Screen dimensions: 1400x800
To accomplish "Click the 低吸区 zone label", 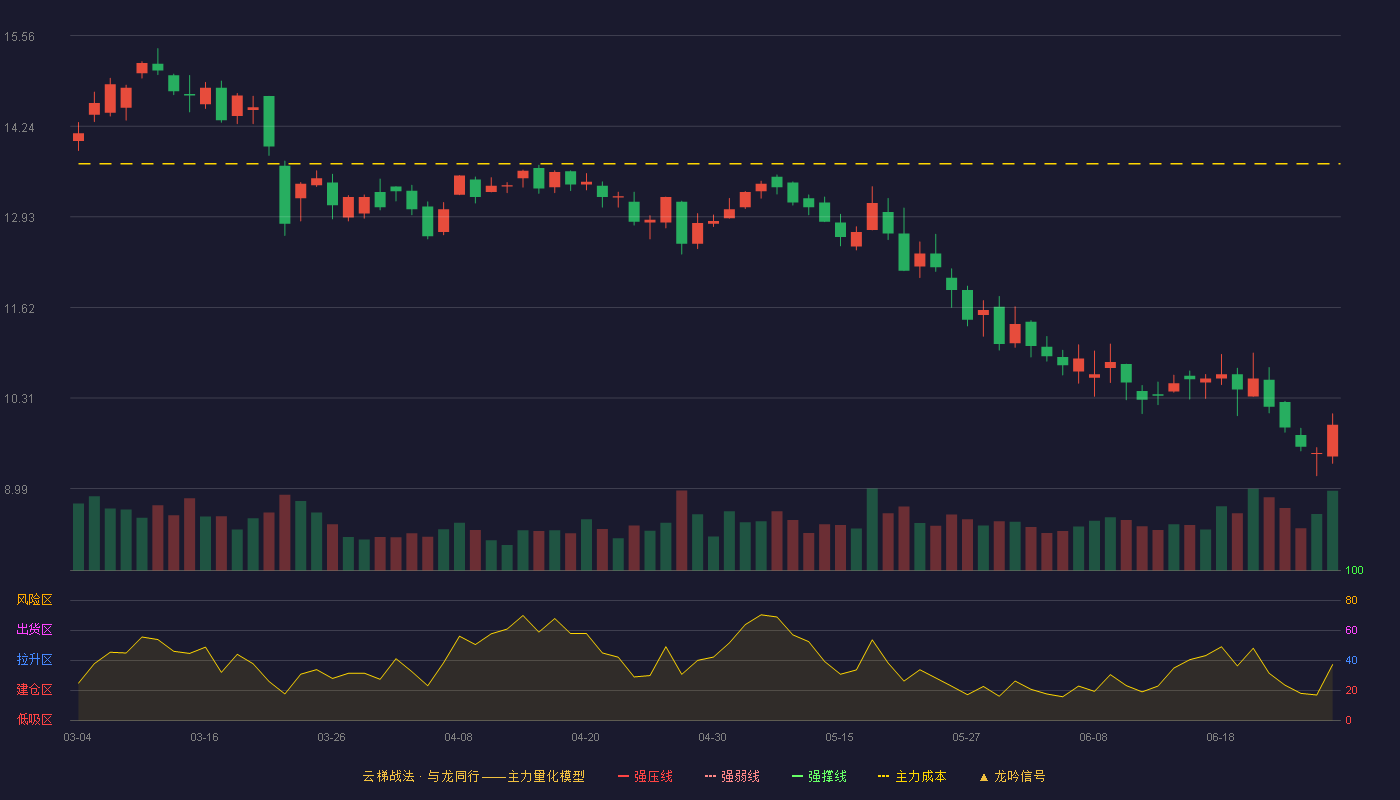I will [34, 718].
